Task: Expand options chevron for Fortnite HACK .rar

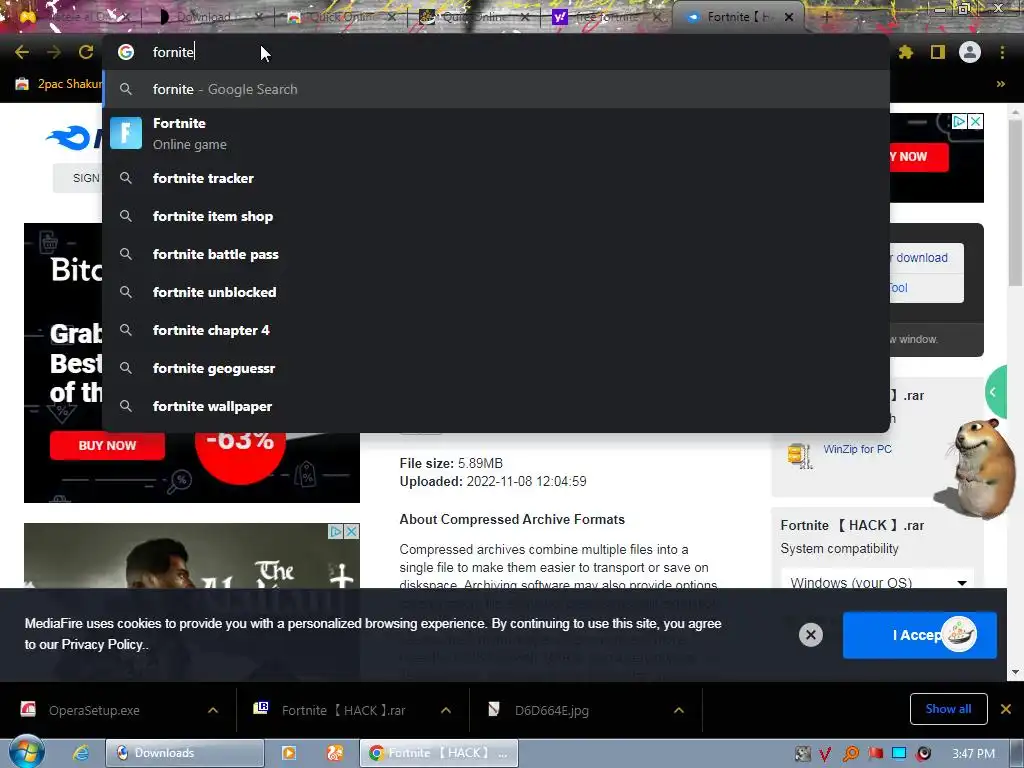Action: click(445, 711)
